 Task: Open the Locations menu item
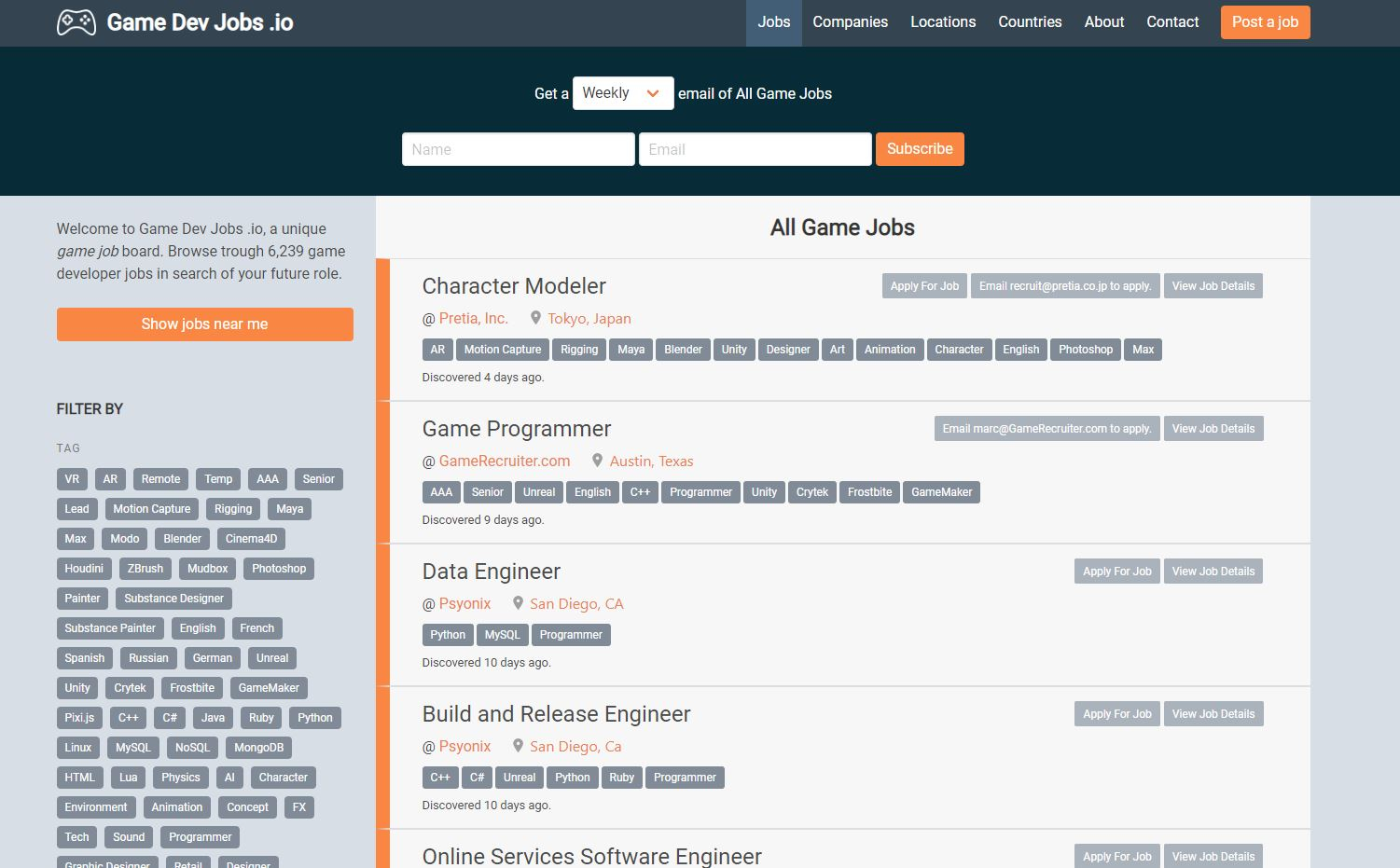[943, 22]
